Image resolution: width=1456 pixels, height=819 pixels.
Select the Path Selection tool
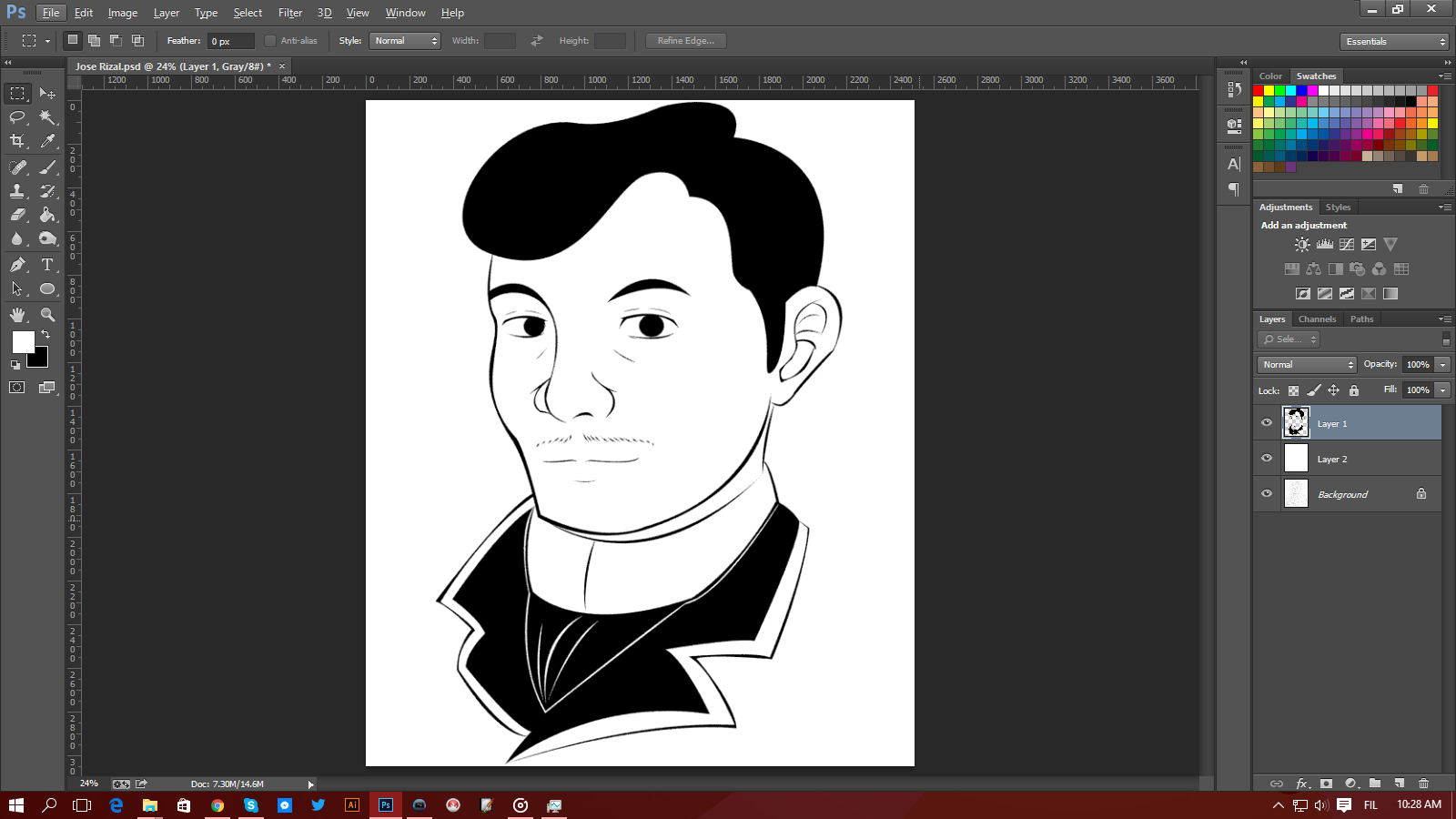coord(17,288)
